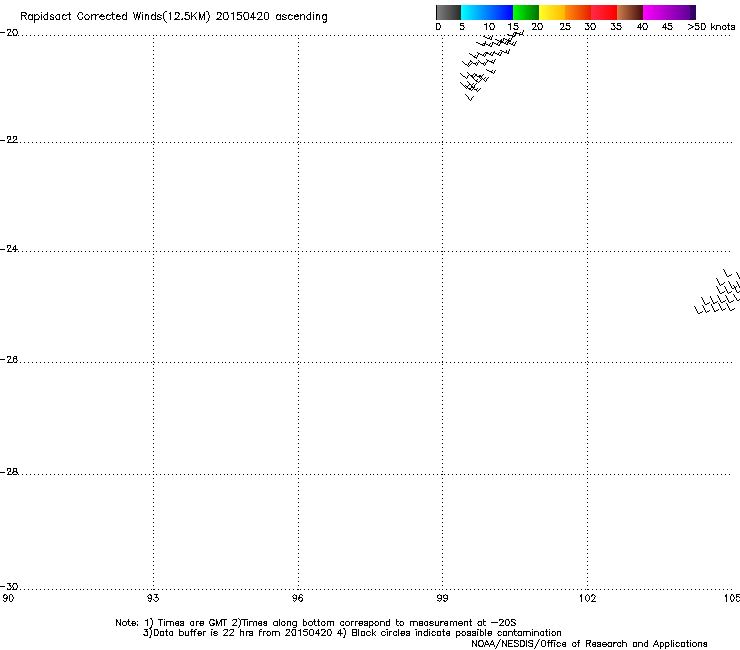This screenshot has width=740, height=650.
Task: Click the gray 0-5 knots color swatch
Action: (448, 12)
